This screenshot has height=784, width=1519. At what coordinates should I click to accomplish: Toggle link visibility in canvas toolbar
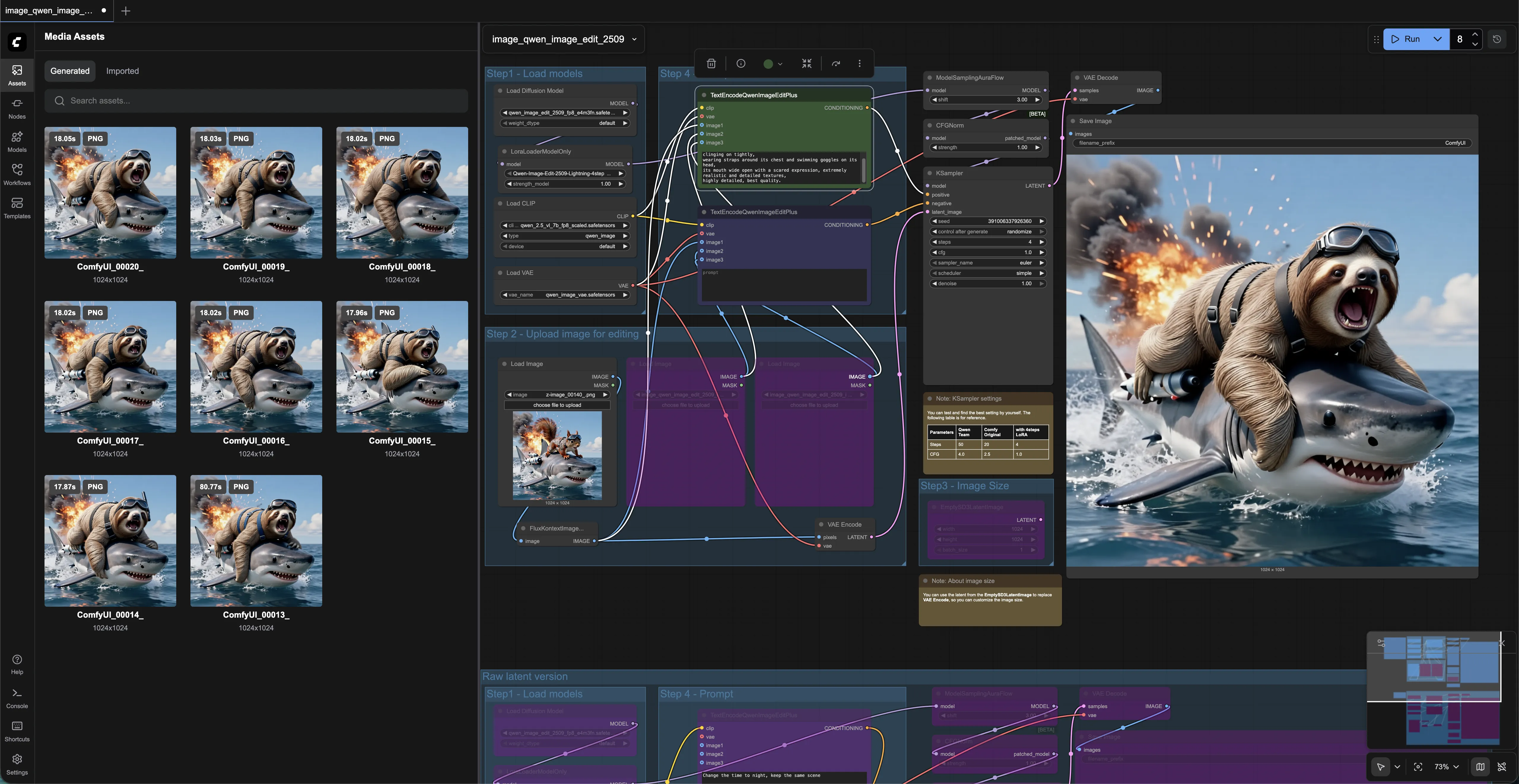(x=1501, y=767)
